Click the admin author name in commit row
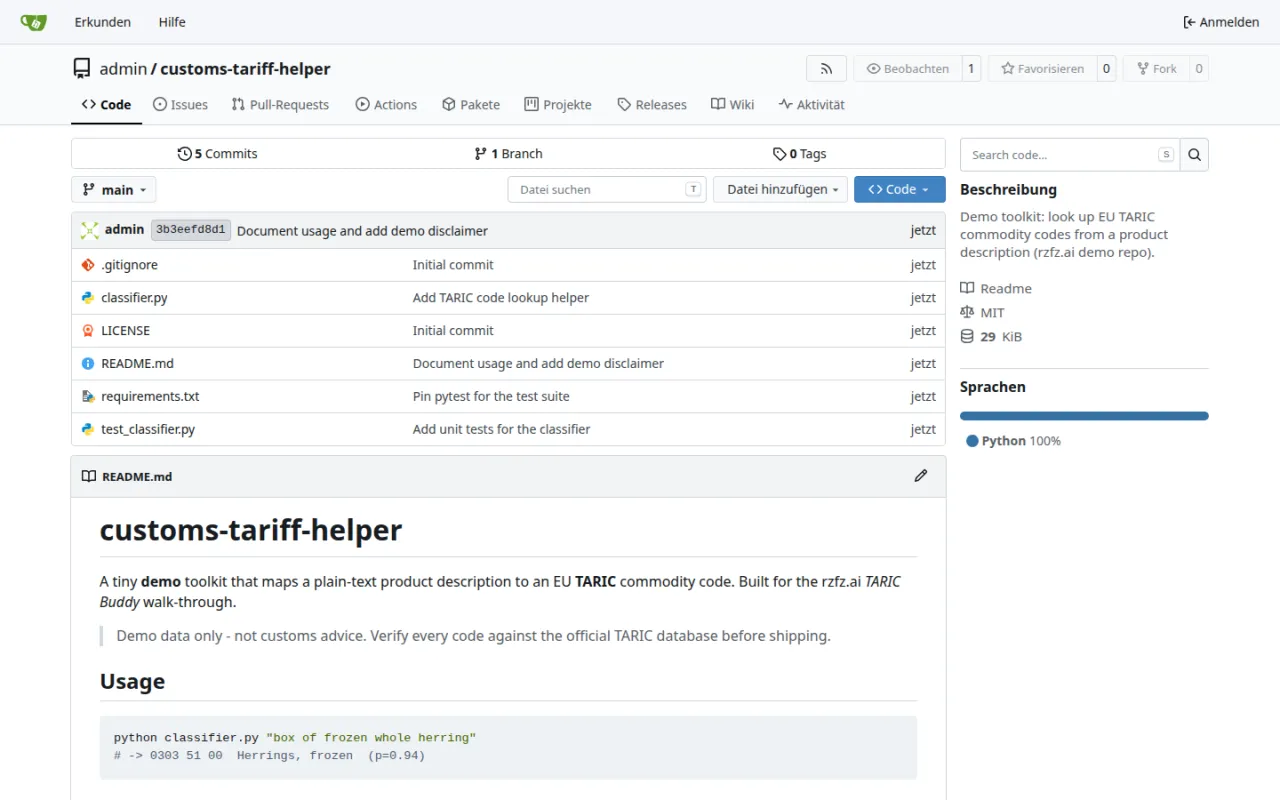 [x=124, y=230]
